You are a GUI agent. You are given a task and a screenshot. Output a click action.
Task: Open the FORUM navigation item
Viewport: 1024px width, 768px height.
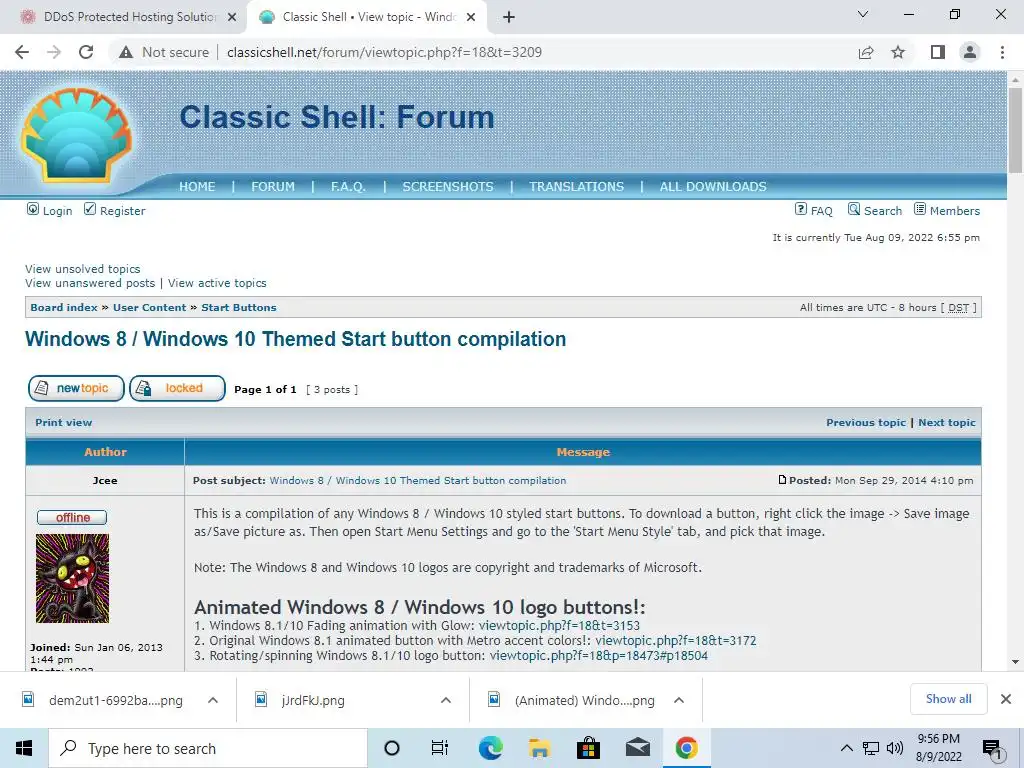tap(273, 187)
